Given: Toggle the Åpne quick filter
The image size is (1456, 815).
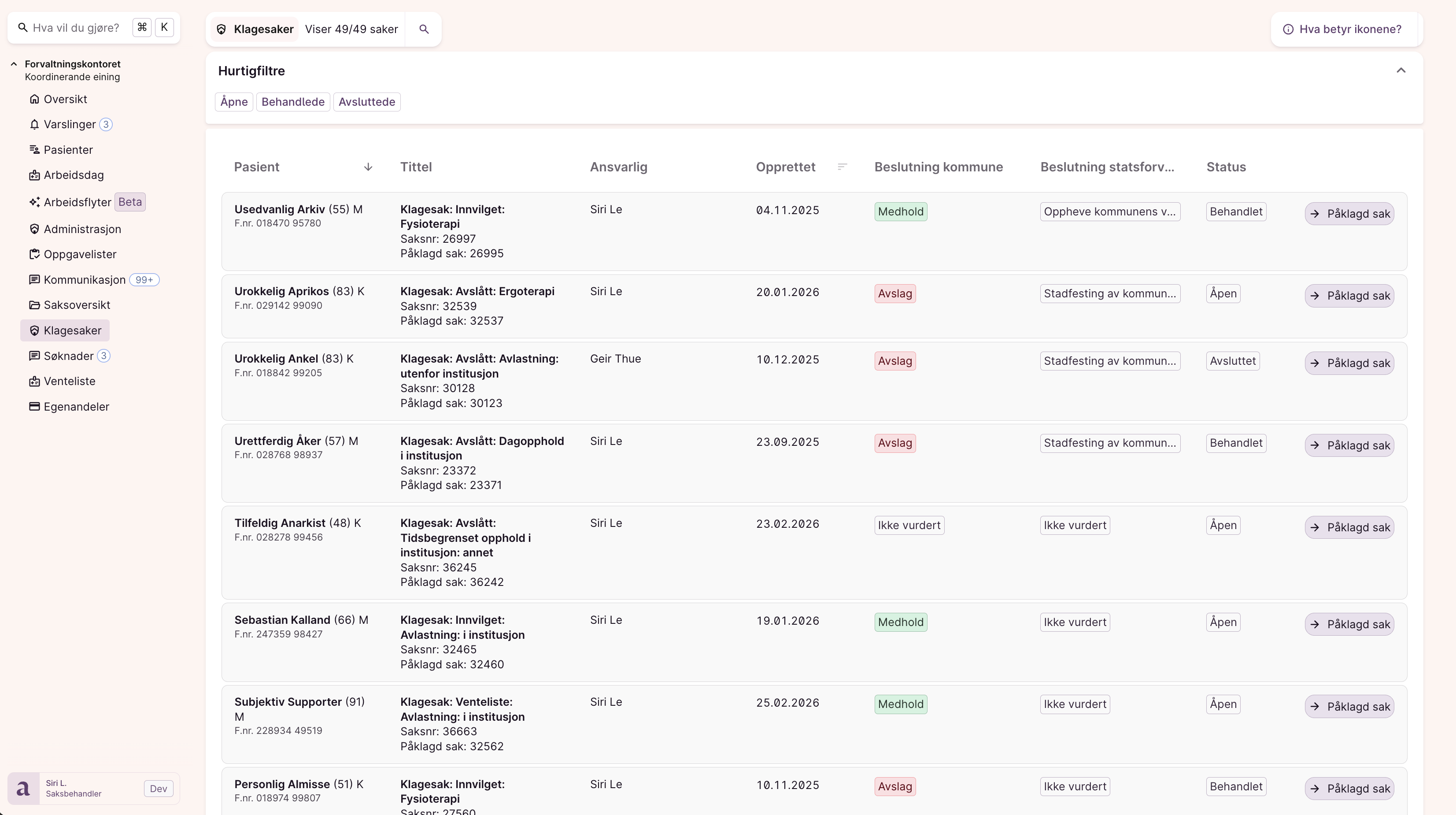Looking at the screenshot, I should coord(234,102).
